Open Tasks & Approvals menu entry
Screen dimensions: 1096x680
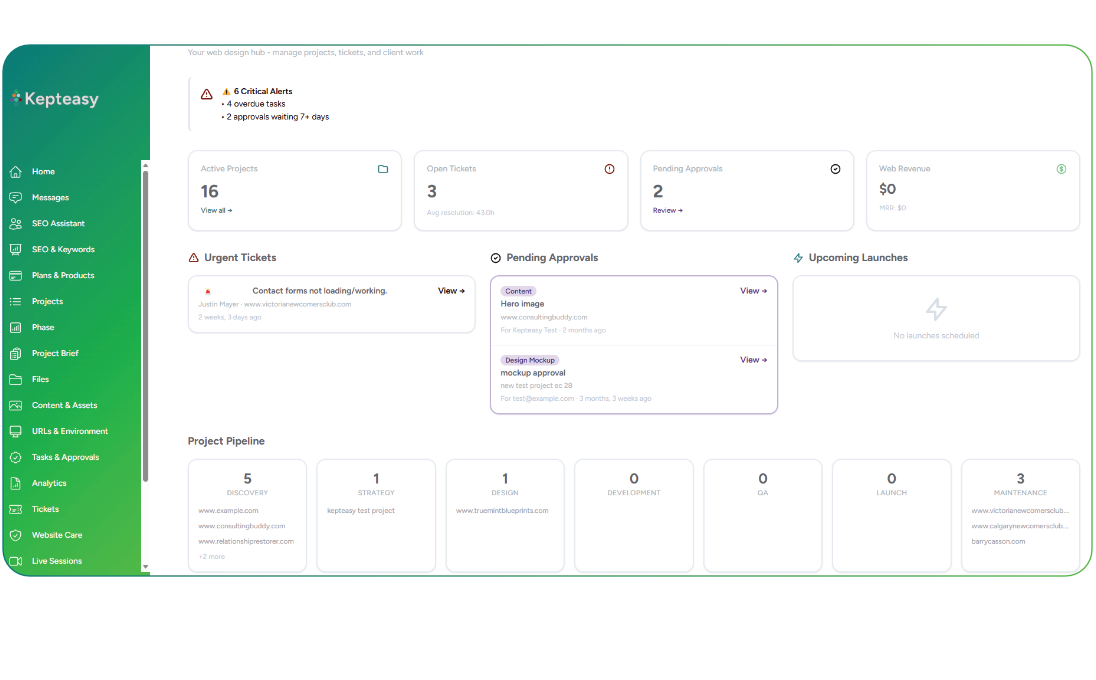click(x=66, y=457)
